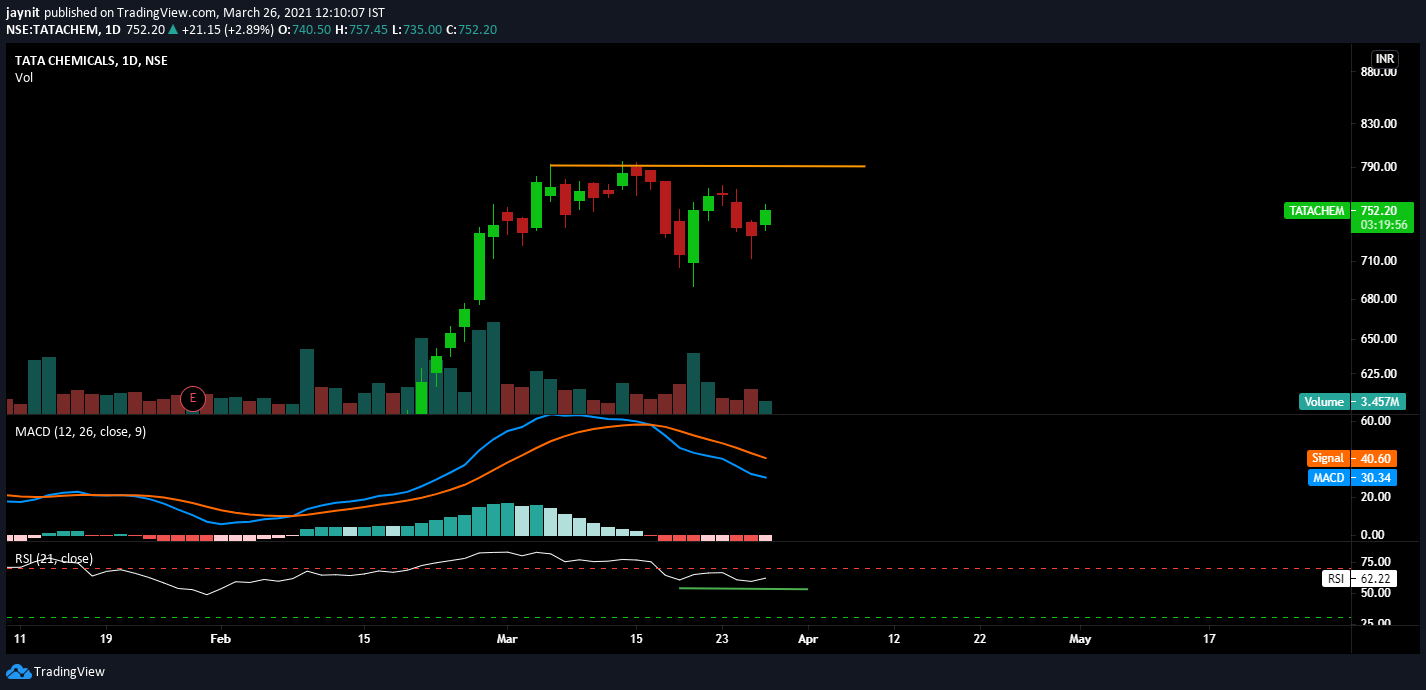The image size is (1426, 690).
Task: Click the '19' date on the time axis
Action: tap(106, 638)
